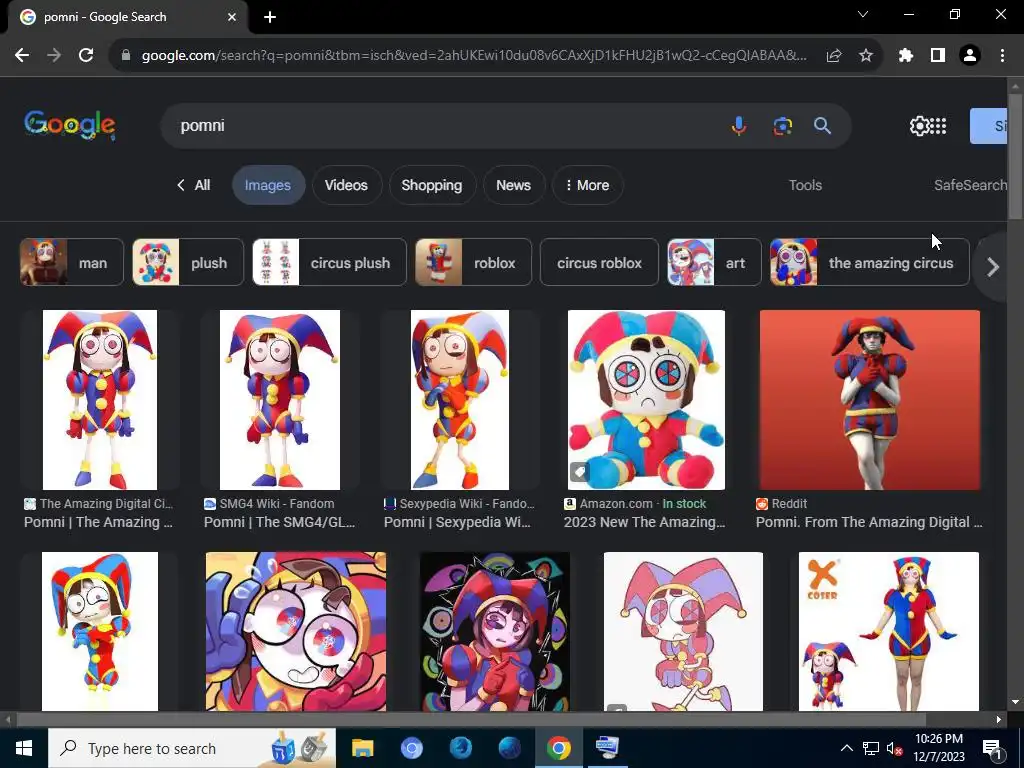
Task: Open the SMG4 Wiki Pomni image
Action: [x=280, y=400]
